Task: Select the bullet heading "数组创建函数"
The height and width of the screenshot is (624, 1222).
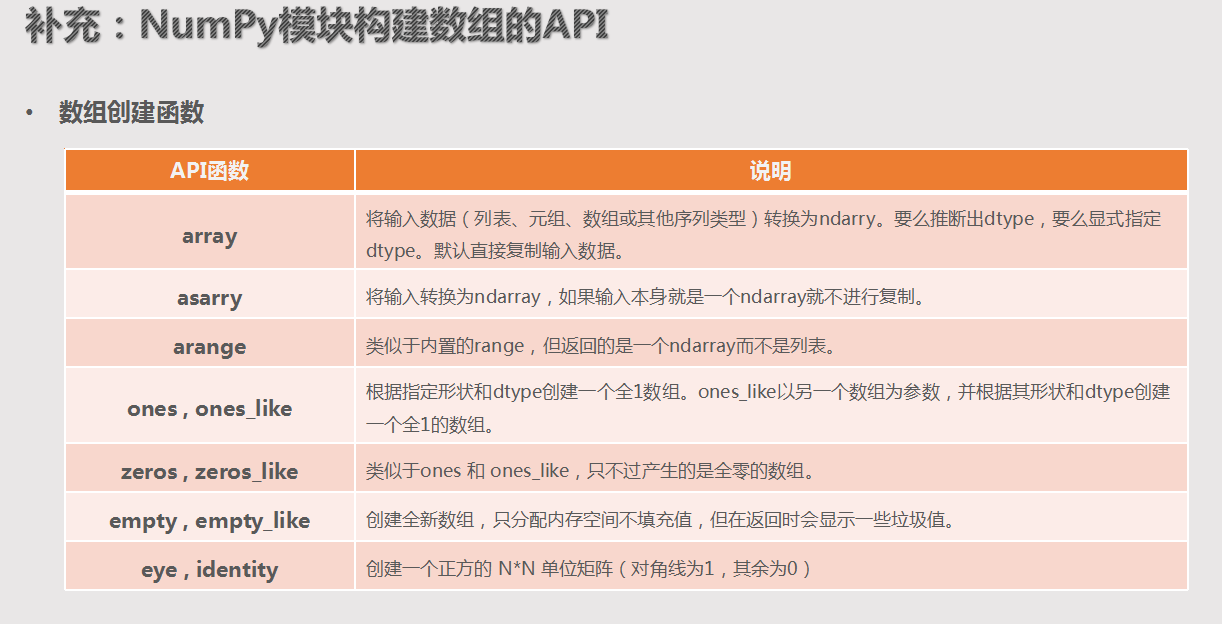Action: coord(131,112)
